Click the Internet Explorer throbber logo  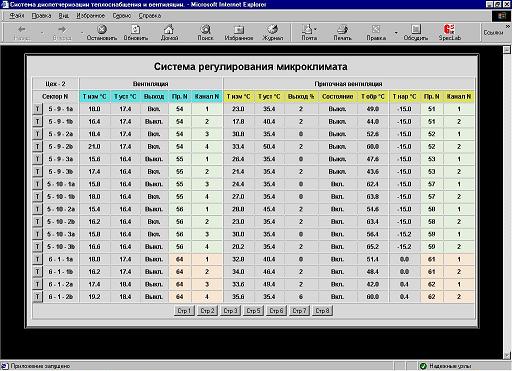click(x=502, y=16)
